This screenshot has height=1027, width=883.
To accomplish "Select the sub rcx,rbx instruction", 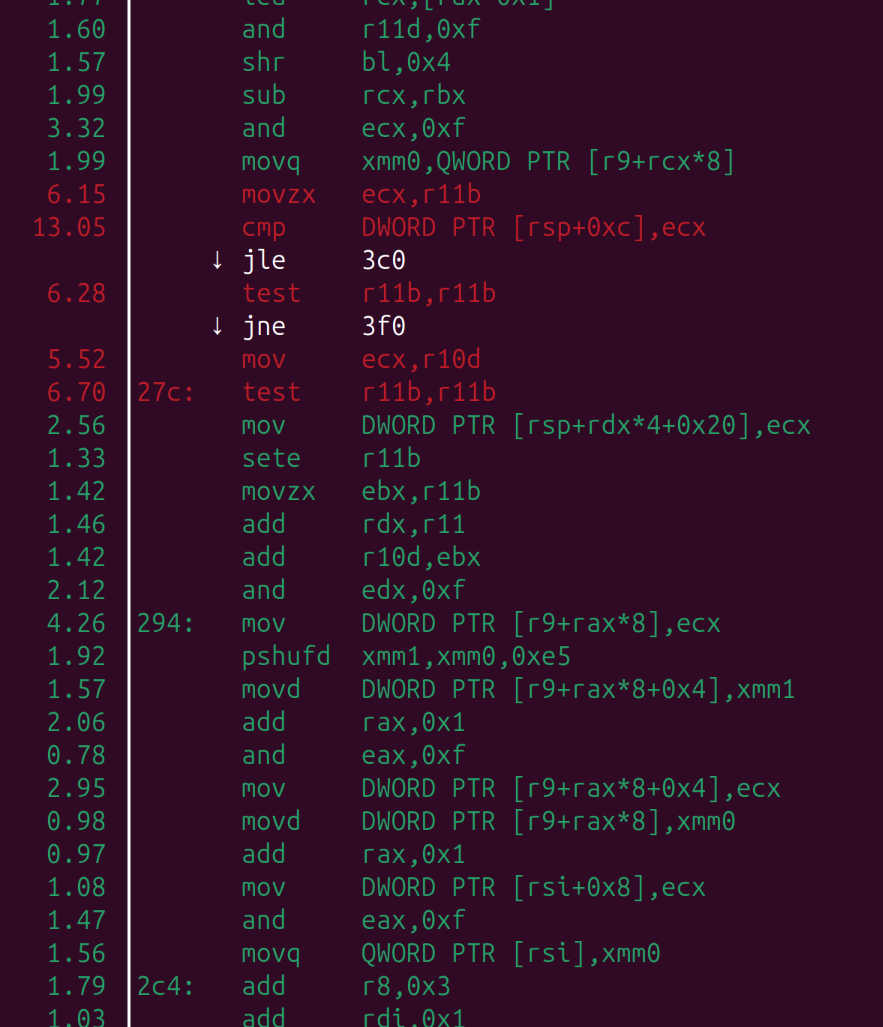I will coord(354,96).
